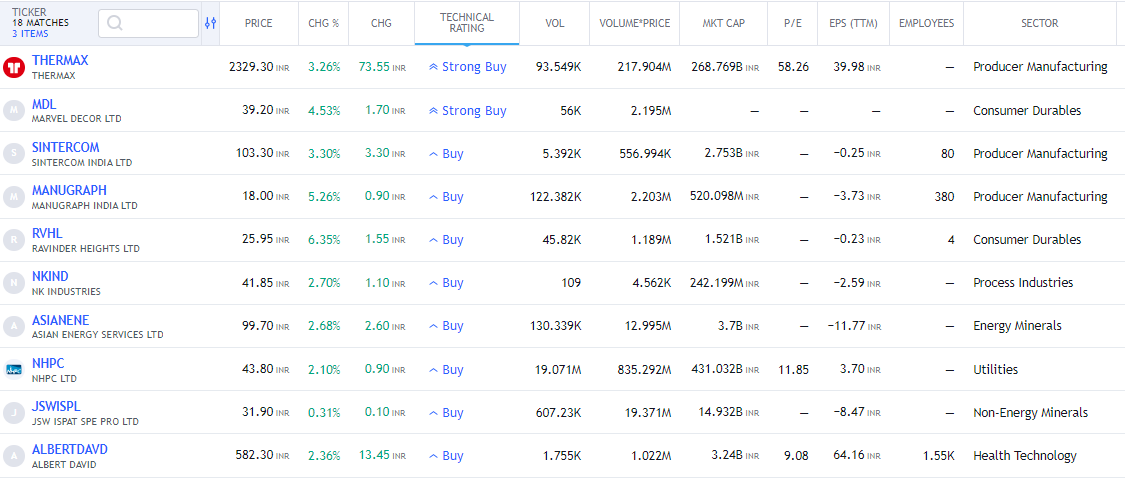Click the 4.53% change for MDL

click(x=324, y=110)
